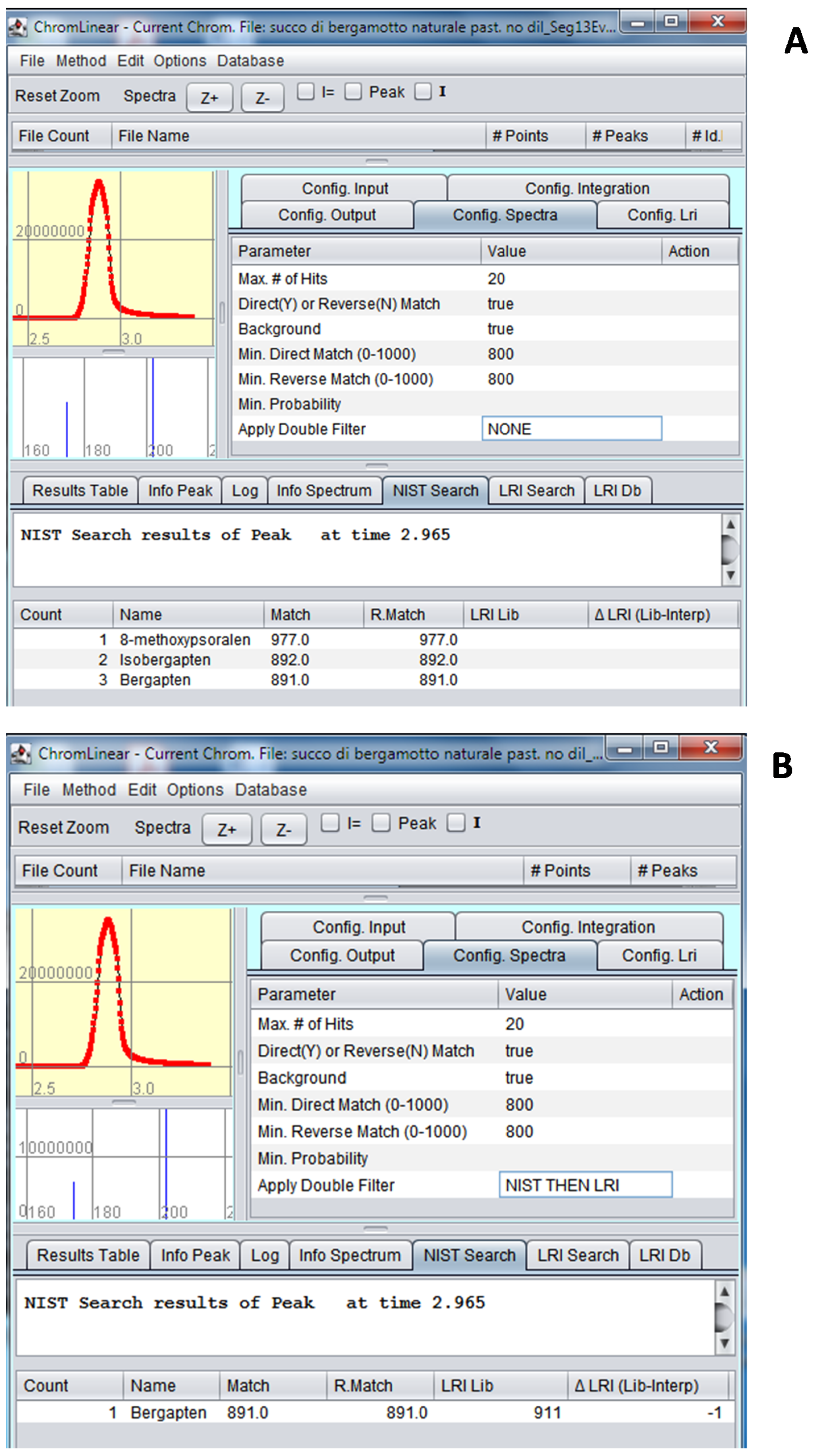The image size is (814, 1456).
Task: Open LRI Search tab in window B
Action: tap(577, 1255)
